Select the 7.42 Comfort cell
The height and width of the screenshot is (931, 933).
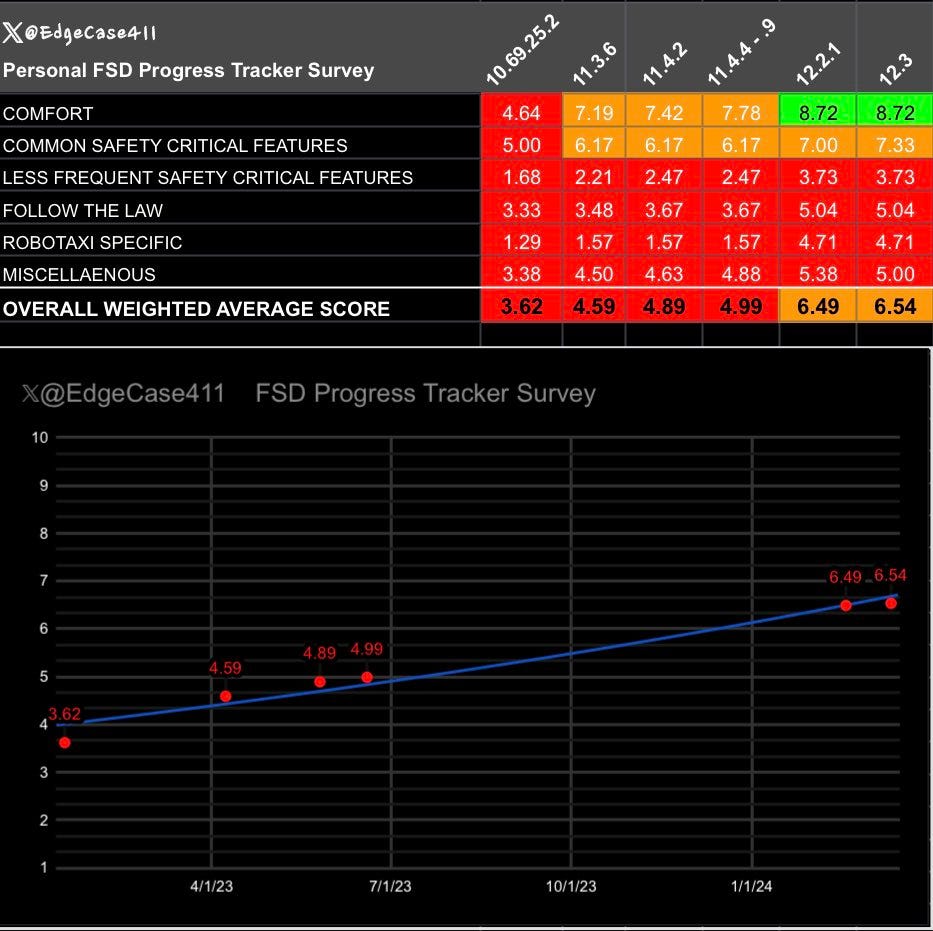point(664,112)
